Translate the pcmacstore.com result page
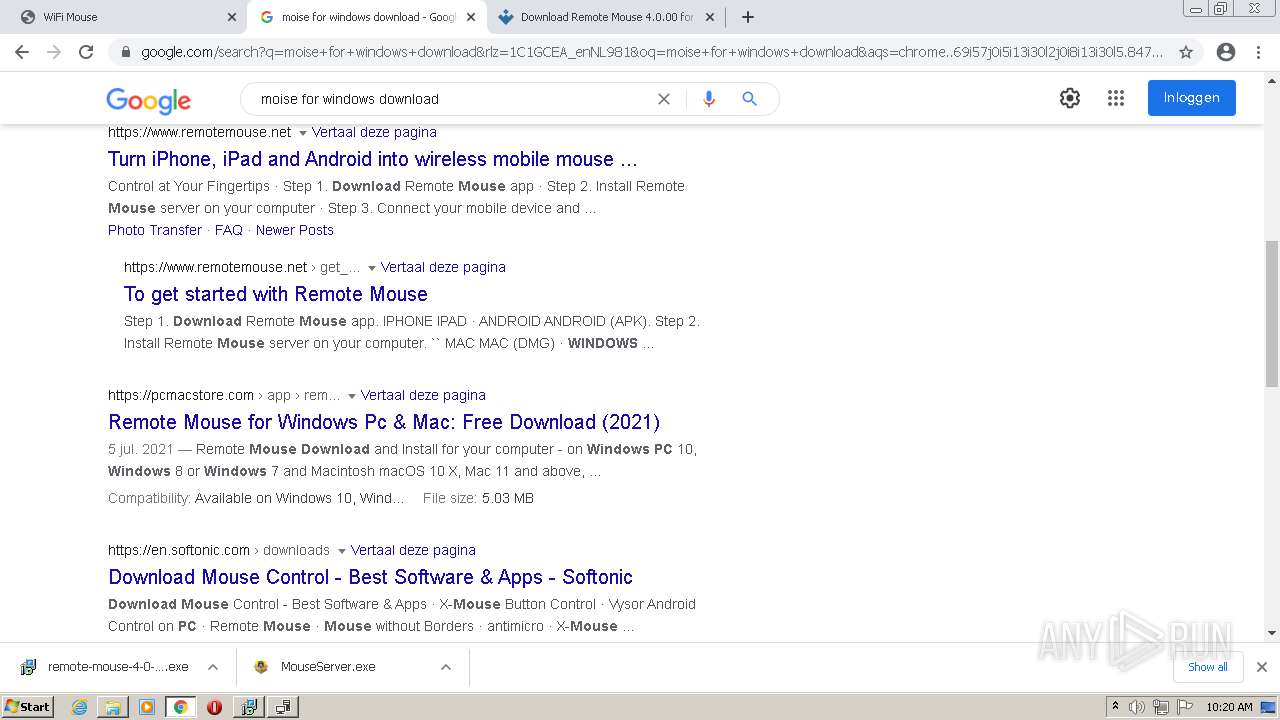Image resolution: width=1280 pixels, height=720 pixels. pyautogui.click(x=423, y=395)
